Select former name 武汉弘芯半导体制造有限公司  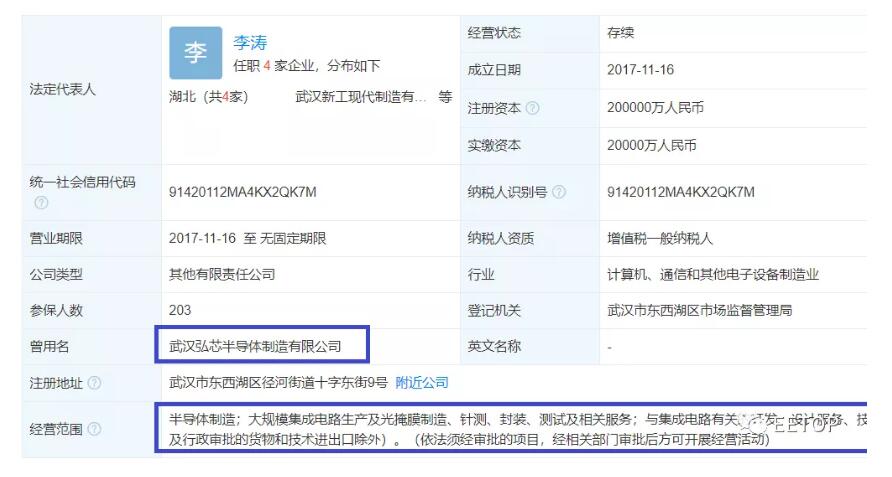255,346
